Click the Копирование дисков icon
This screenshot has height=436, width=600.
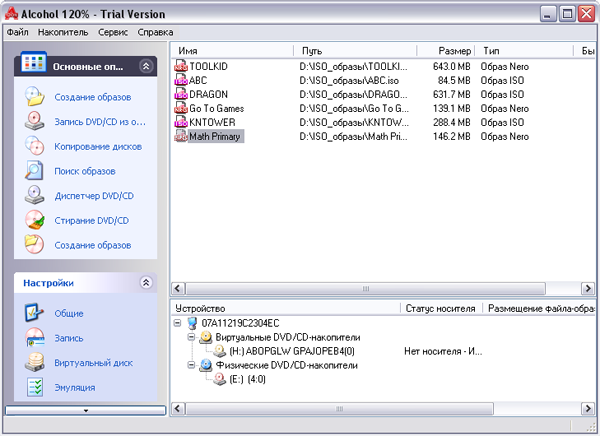point(34,146)
